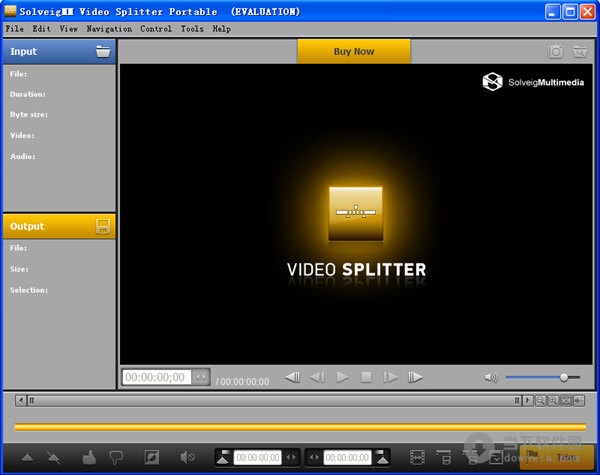This screenshot has height=475, width=600.
Task: Zoom out the timeline
Action: [540, 401]
